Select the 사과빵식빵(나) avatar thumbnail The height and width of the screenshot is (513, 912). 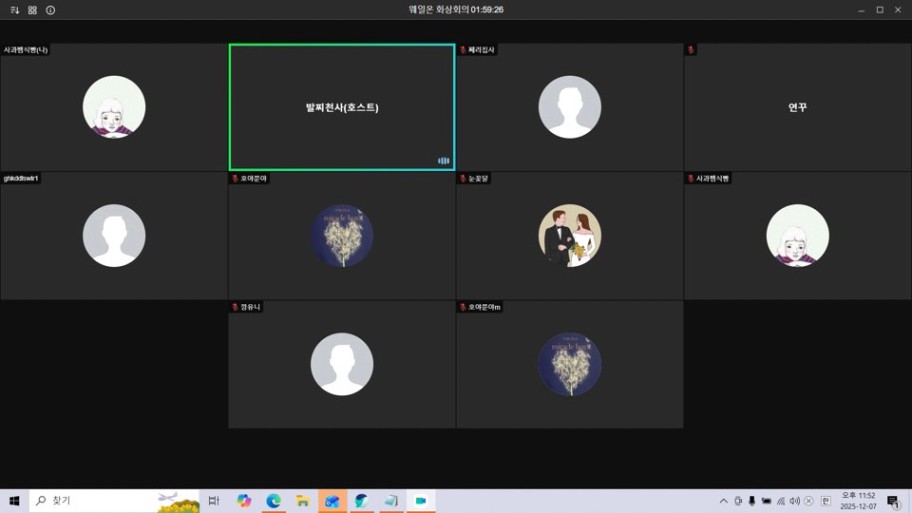coord(114,107)
